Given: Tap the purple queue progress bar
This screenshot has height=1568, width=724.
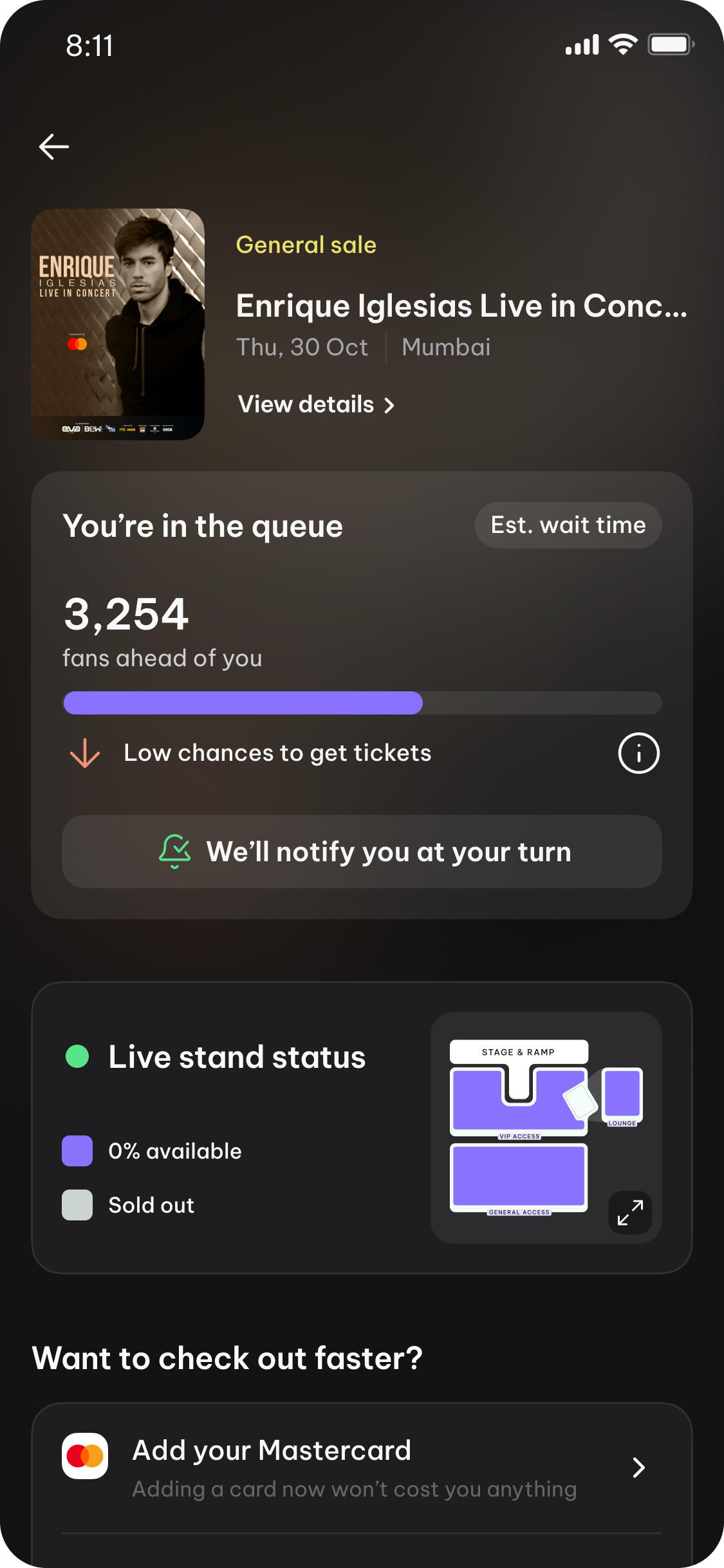Looking at the screenshot, I should coord(243,703).
